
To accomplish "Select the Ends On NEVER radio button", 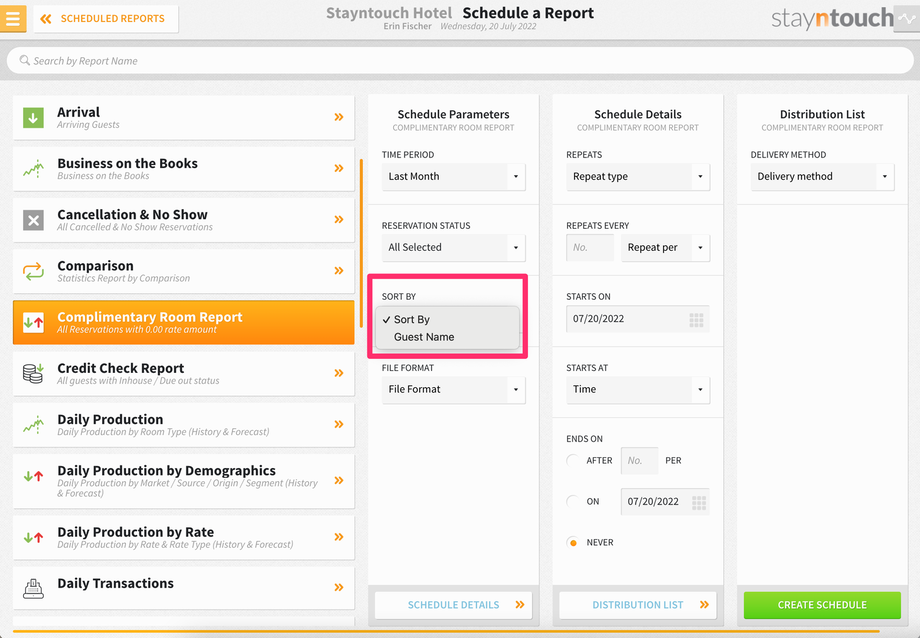I will 573,543.
